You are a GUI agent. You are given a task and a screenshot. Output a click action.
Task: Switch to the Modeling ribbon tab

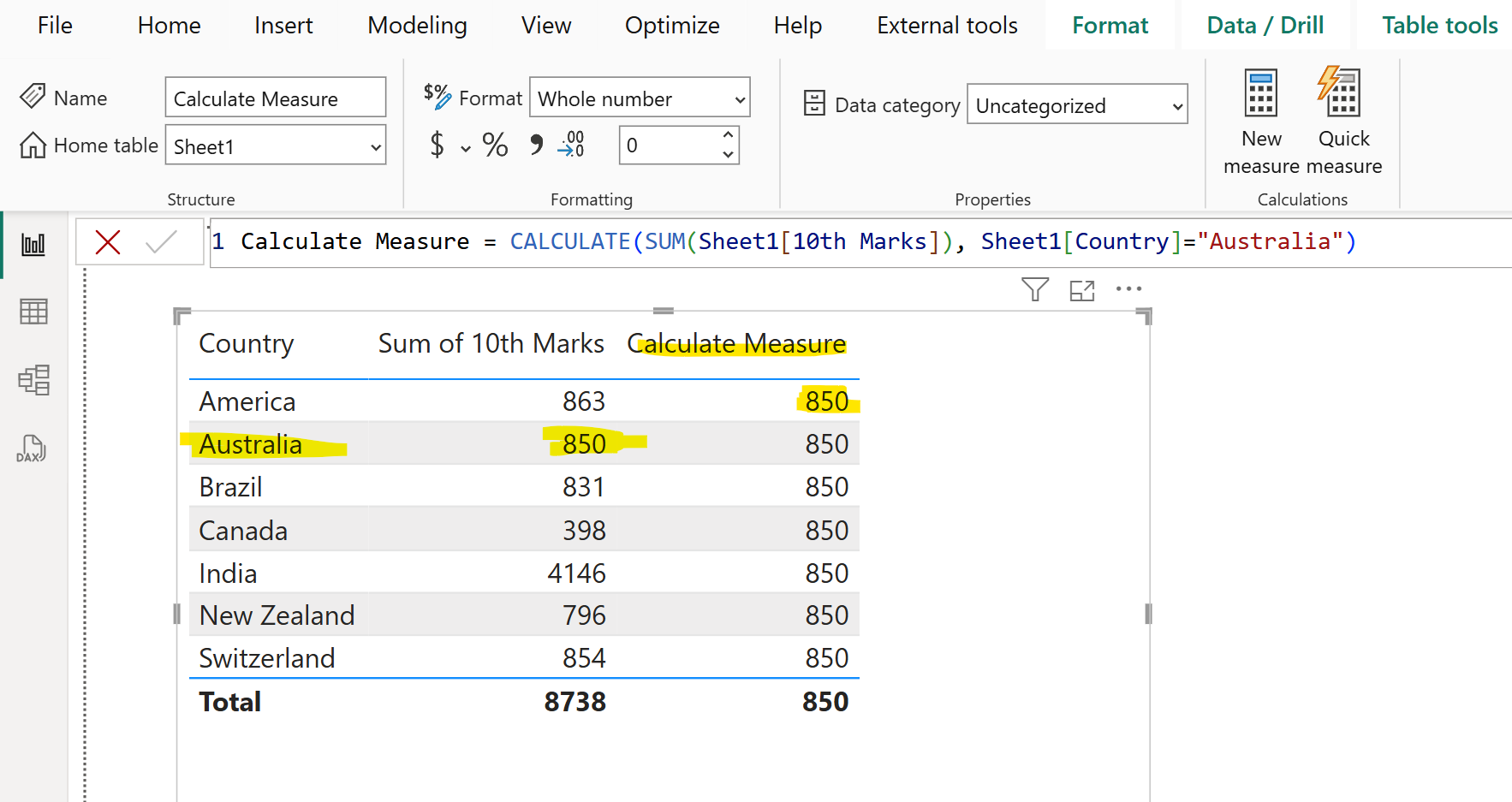417,26
